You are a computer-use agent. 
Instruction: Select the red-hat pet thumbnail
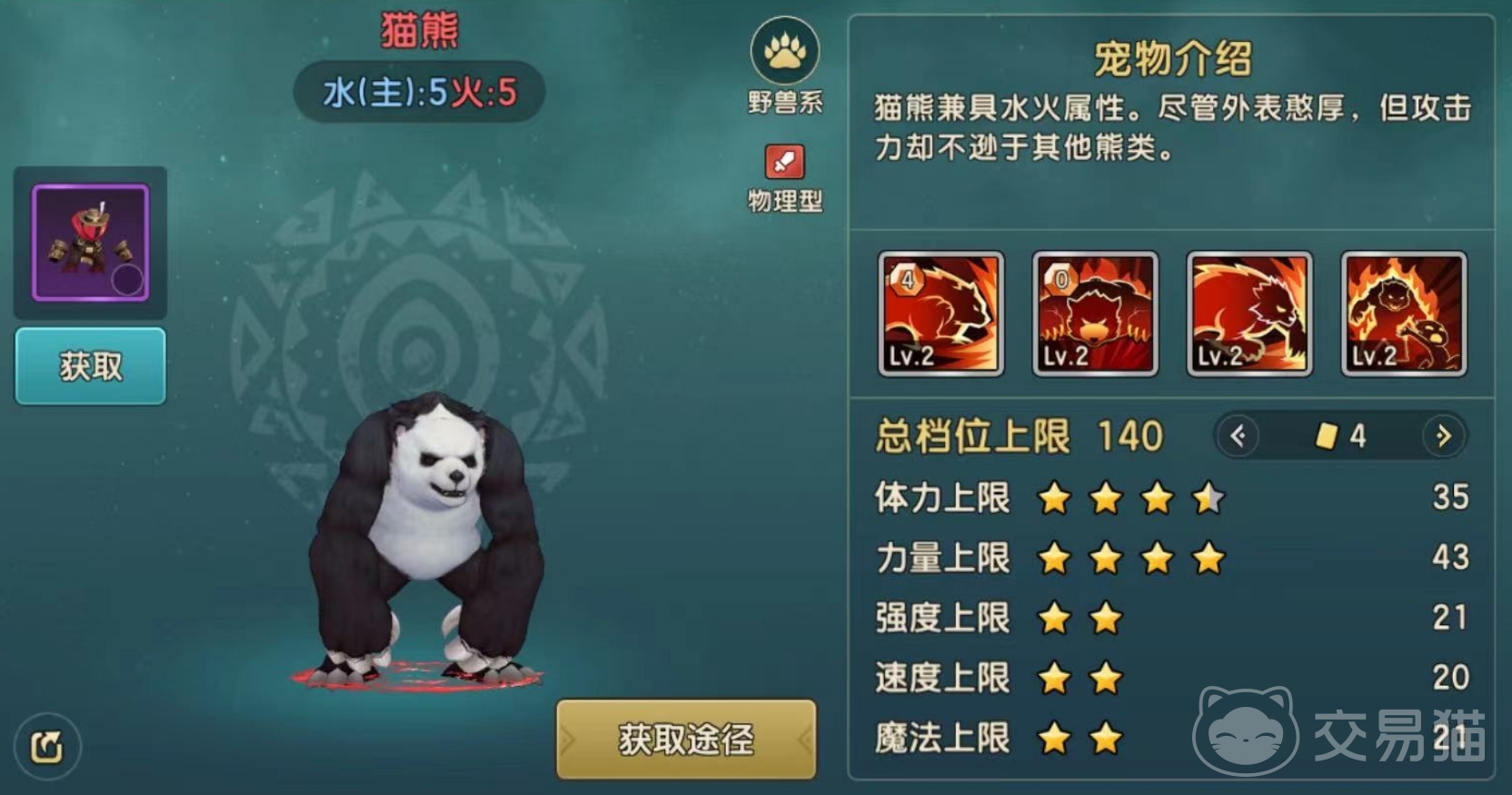click(x=91, y=243)
